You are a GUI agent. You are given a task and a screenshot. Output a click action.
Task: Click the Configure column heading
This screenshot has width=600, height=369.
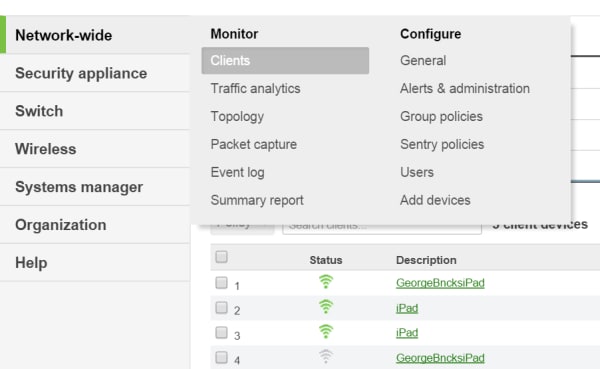(x=430, y=34)
